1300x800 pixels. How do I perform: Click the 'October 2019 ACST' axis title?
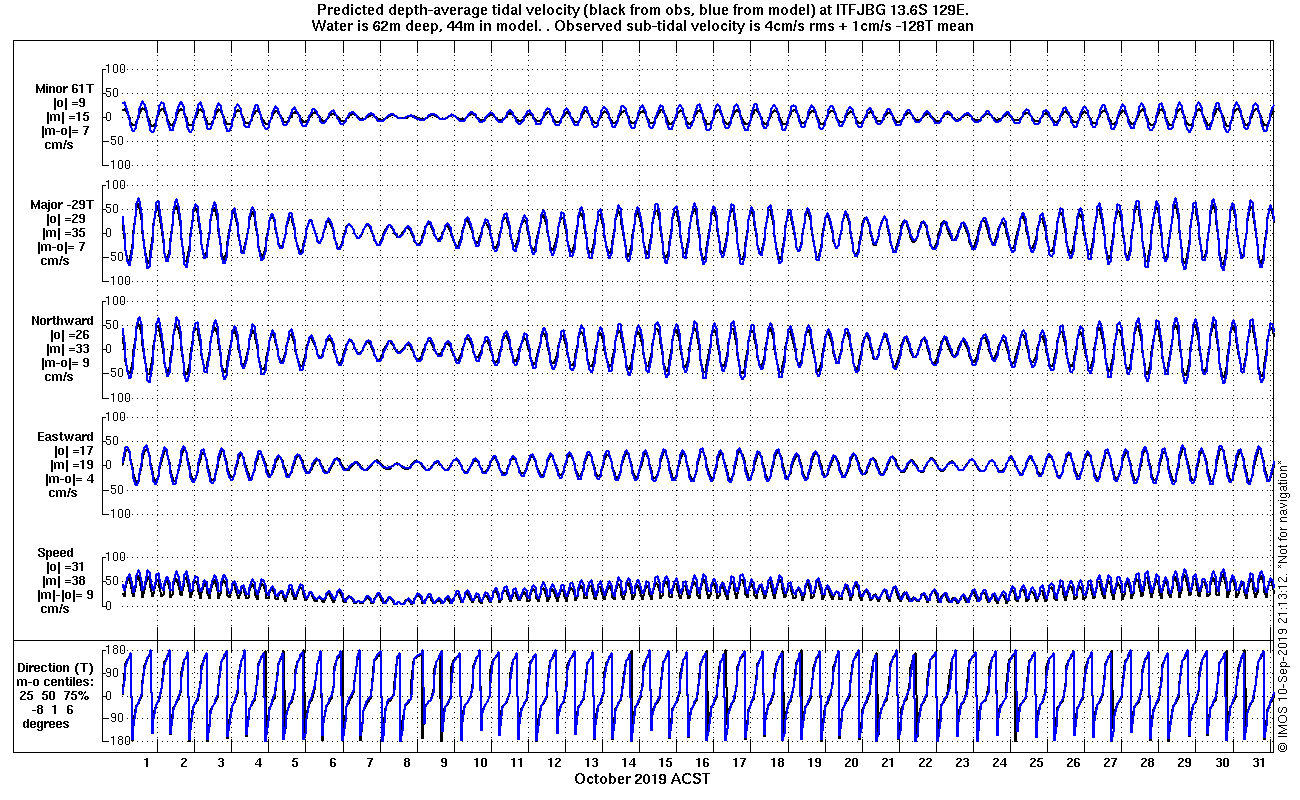(x=642, y=778)
